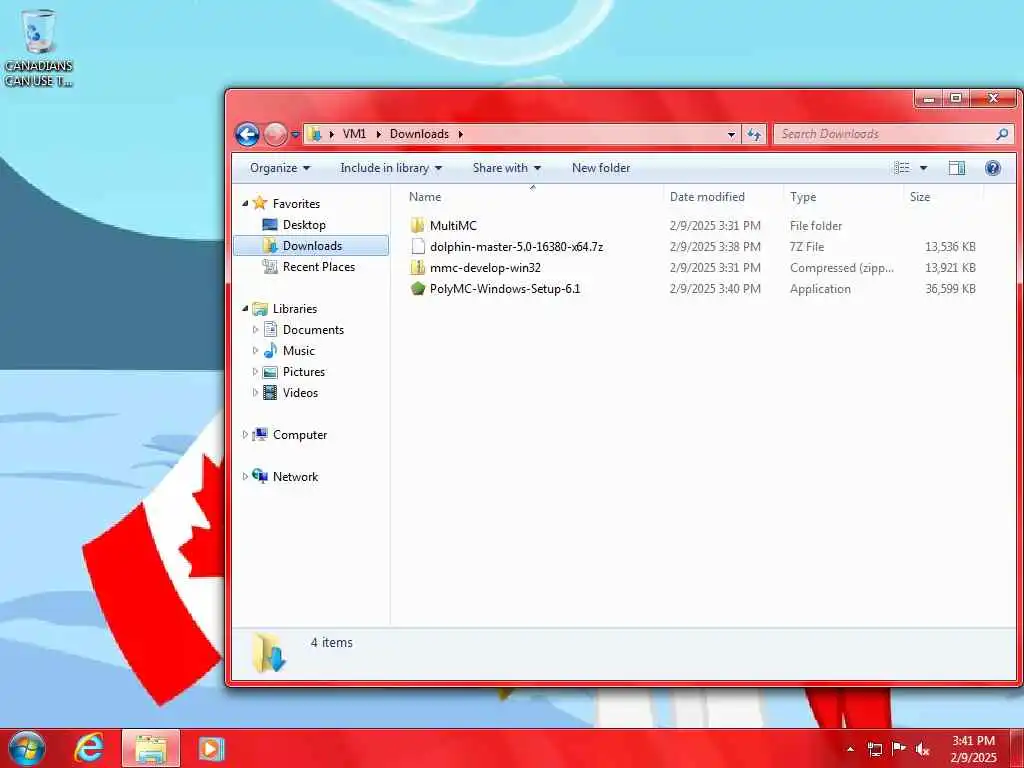The image size is (1024, 768).
Task: Open the Action Center flag icon
Action: coord(899,748)
